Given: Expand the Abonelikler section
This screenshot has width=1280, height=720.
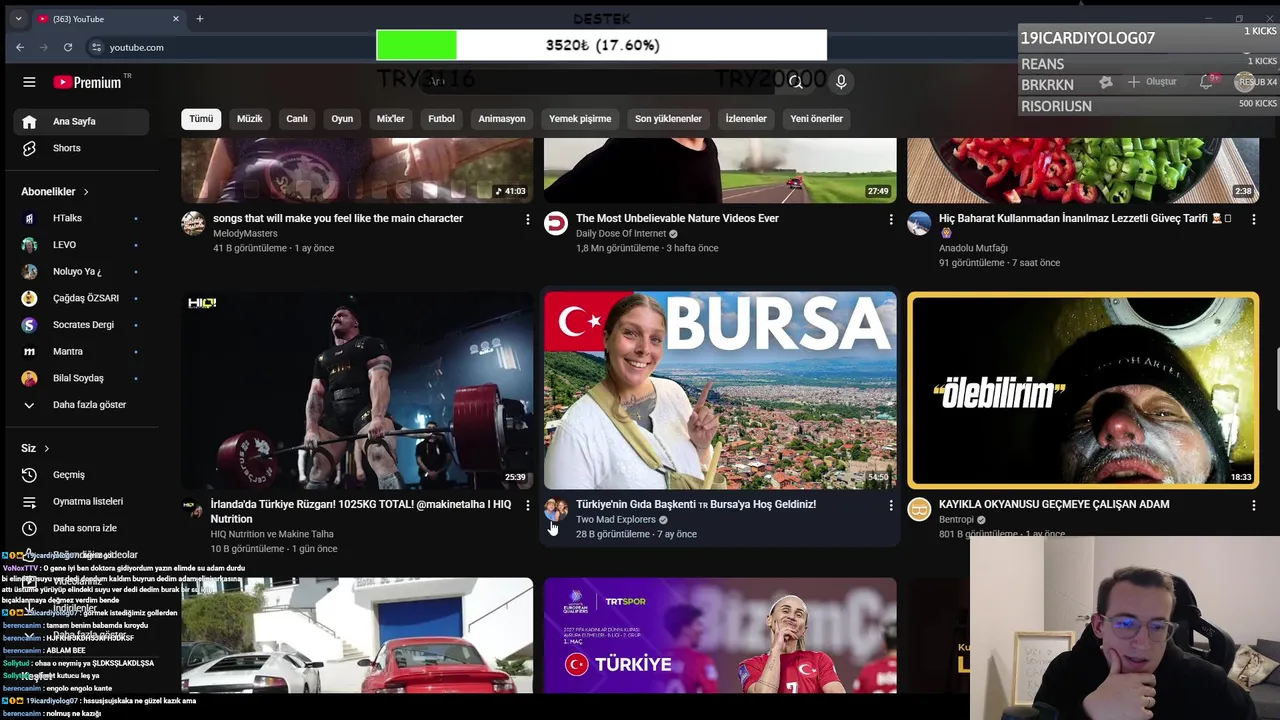Looking at the screenshot, I should point(55,191).
